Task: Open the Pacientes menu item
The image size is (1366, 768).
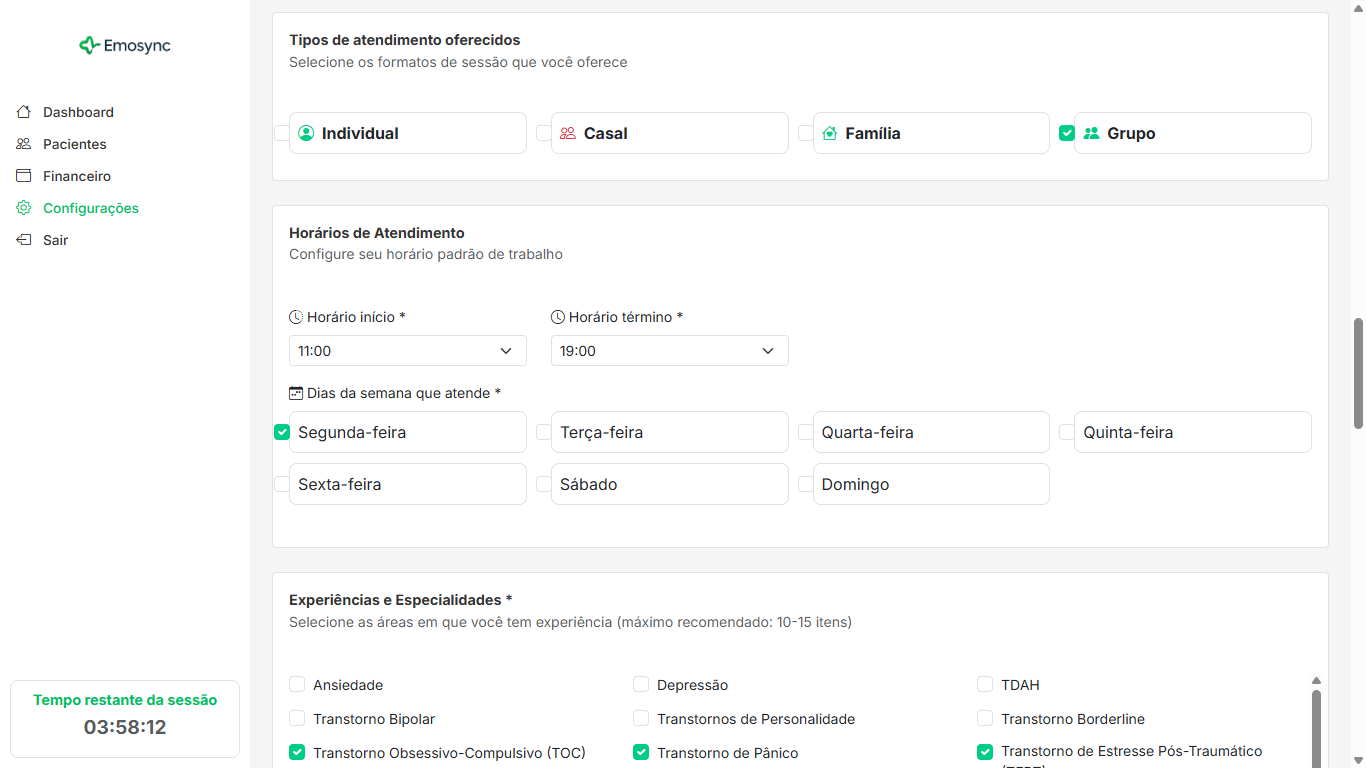Action: [x=74, y=143]
